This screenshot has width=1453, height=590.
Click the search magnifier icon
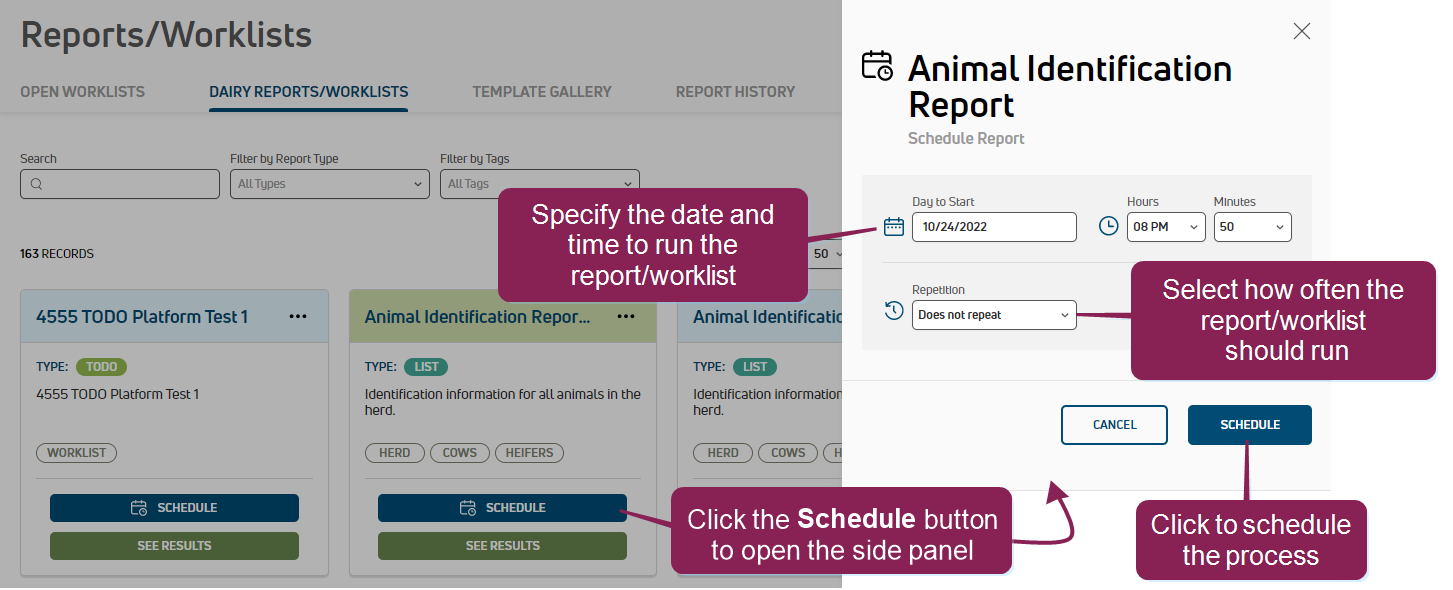36,184
